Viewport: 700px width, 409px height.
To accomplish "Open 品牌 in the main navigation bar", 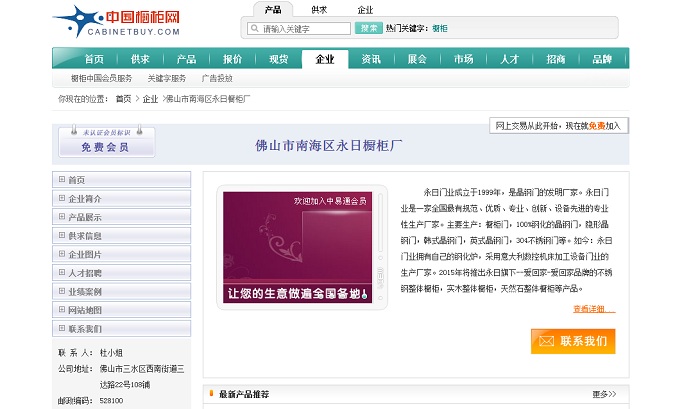I will point(602,59).
